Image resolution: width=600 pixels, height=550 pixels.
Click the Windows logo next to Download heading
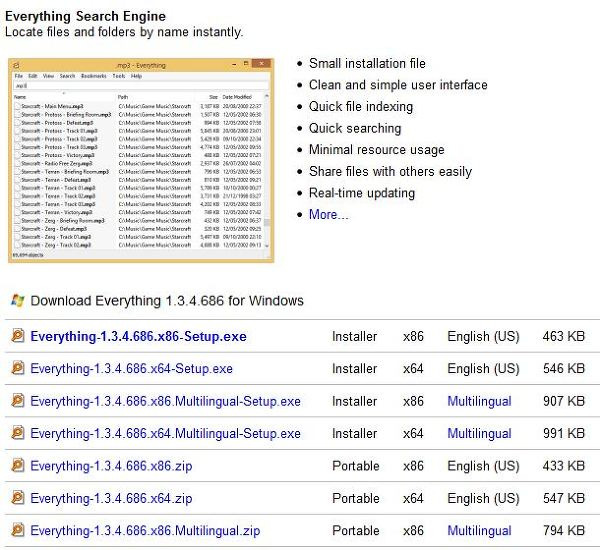18,300
